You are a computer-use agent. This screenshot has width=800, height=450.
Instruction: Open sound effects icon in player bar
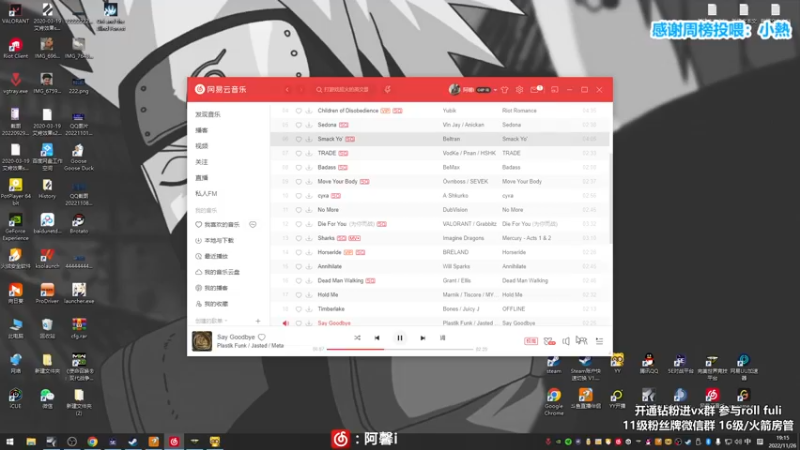coord(549,341)
